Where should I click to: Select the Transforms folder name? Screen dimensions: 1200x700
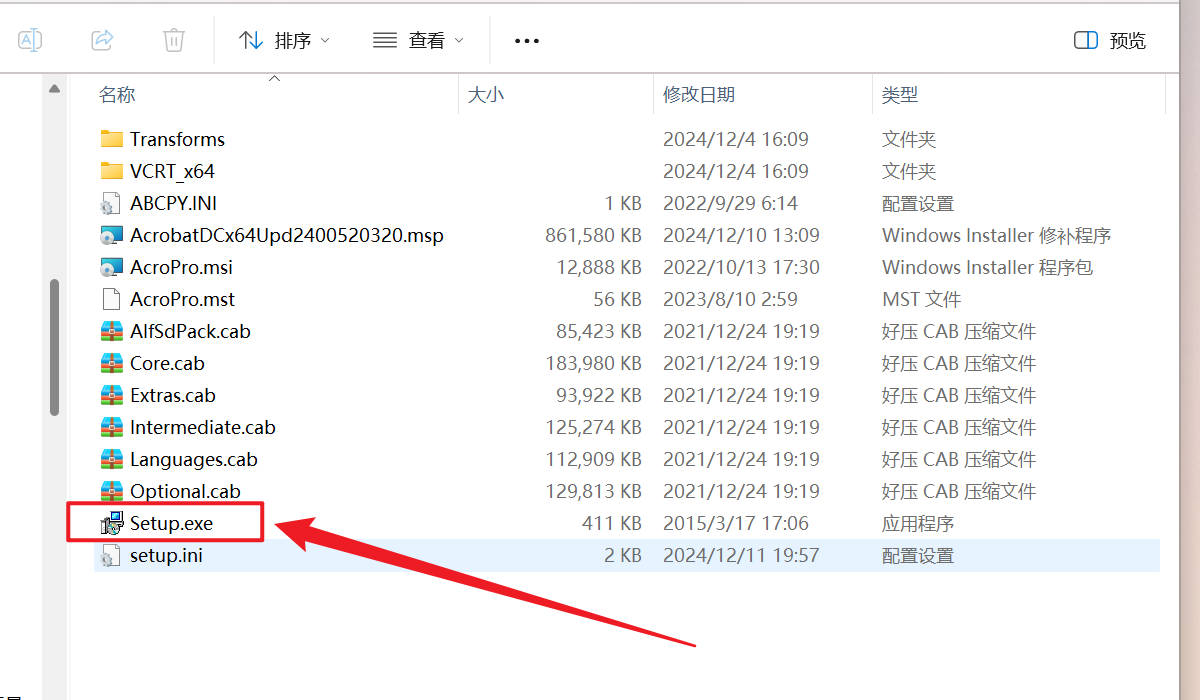point(177,139)
